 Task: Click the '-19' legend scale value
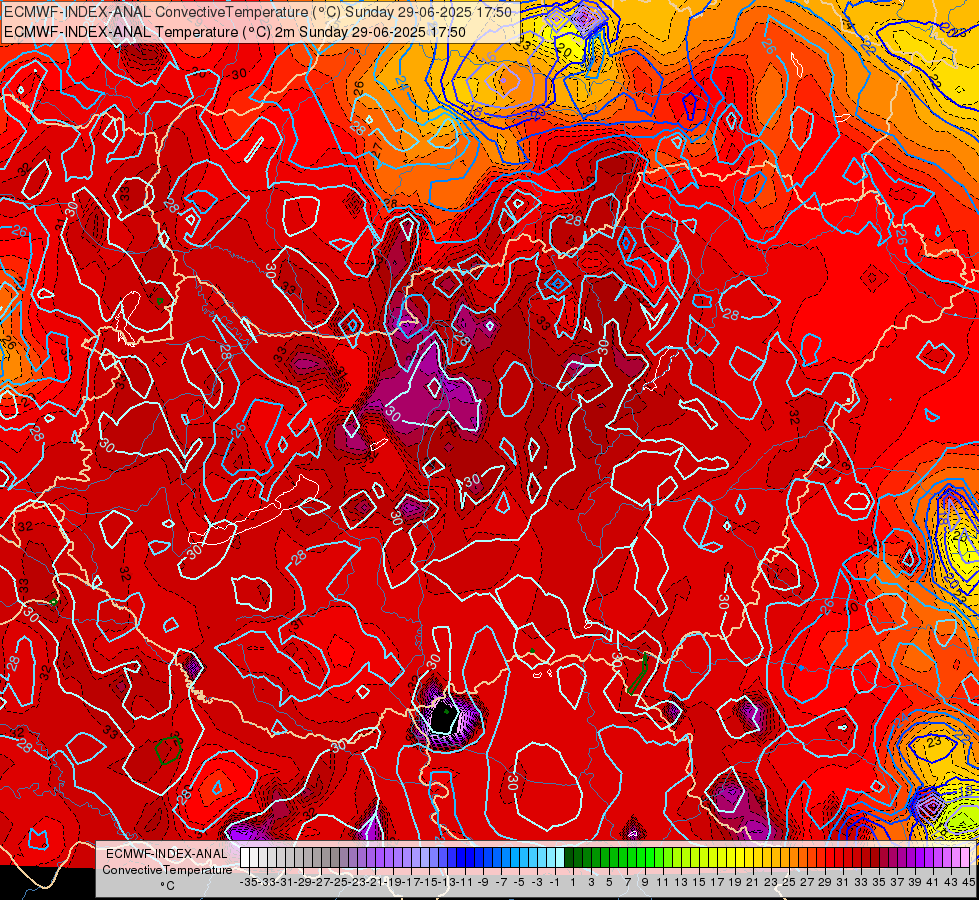(394, 882)
